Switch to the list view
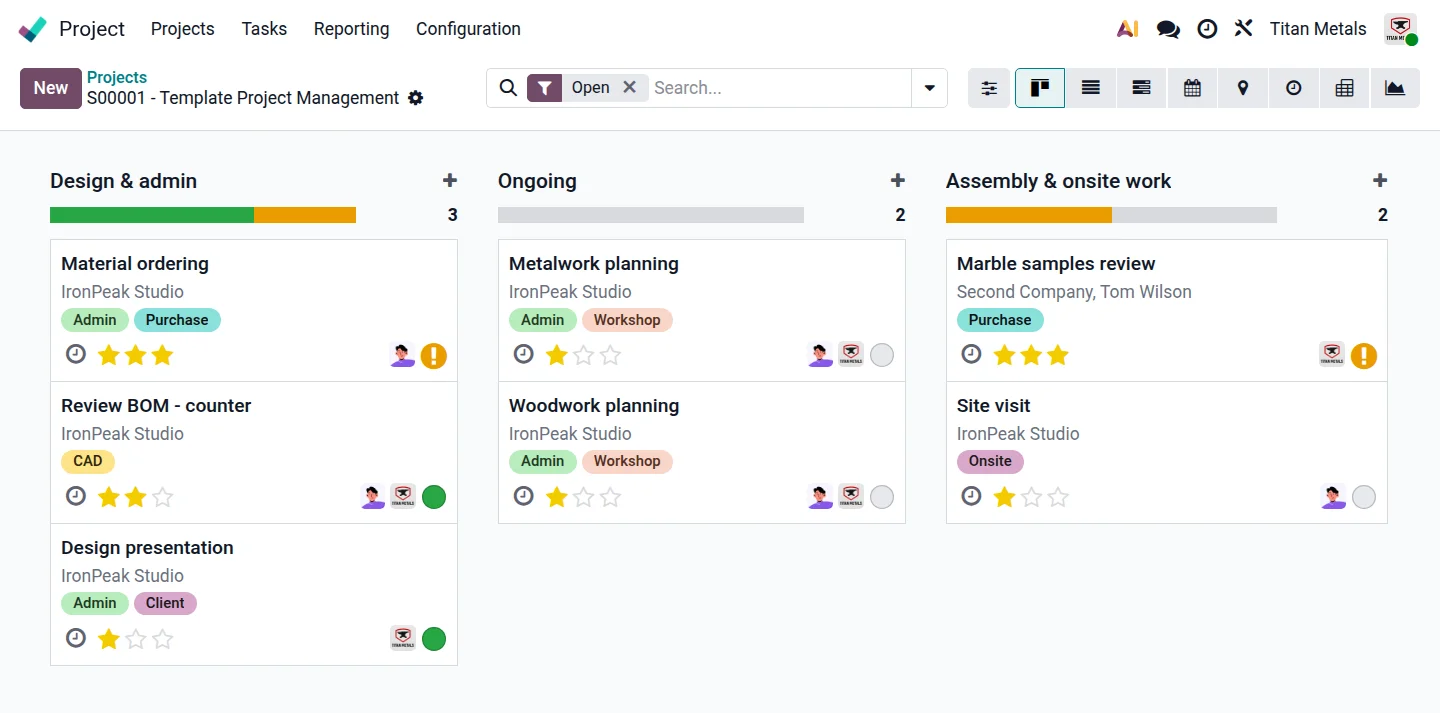The height and width of the screenshot is (713, 1440). click(1091, 88)
